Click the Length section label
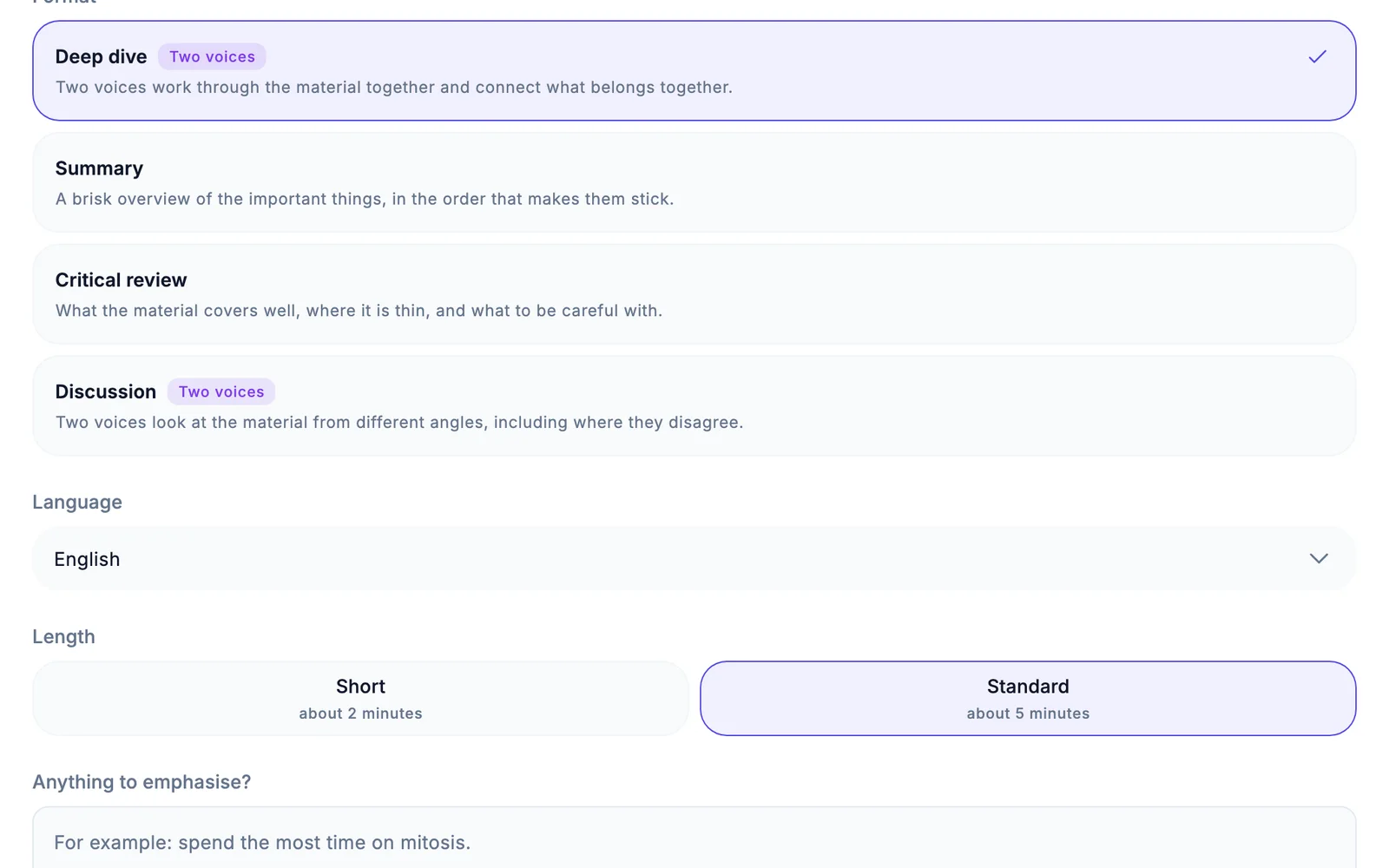The image size is (1389, 868). tap(63, 637)
